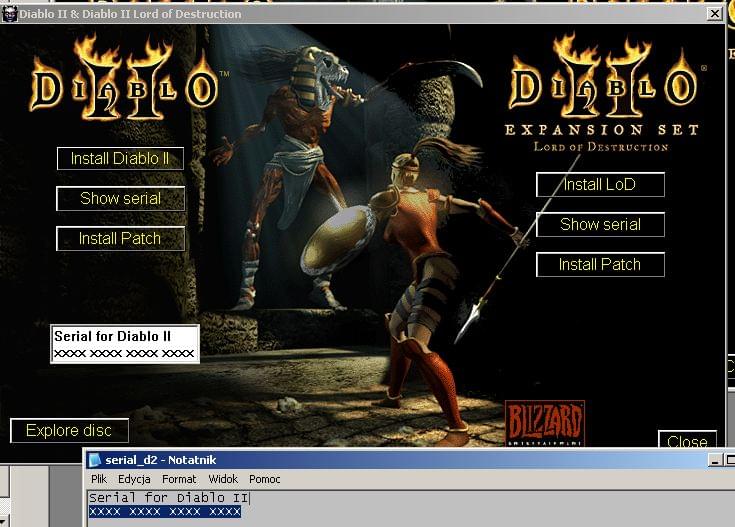Image resolution: width=735 pixels, height=527 pixels.
Task: Click 'Serial for Diablo II' label in launcher box
Action: point(112,336)
